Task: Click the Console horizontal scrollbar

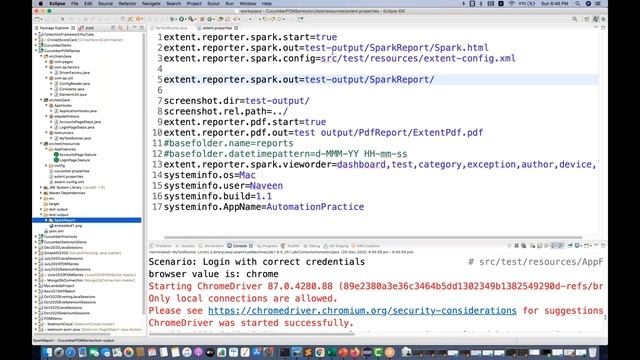Action: click(x=252, y=334)
